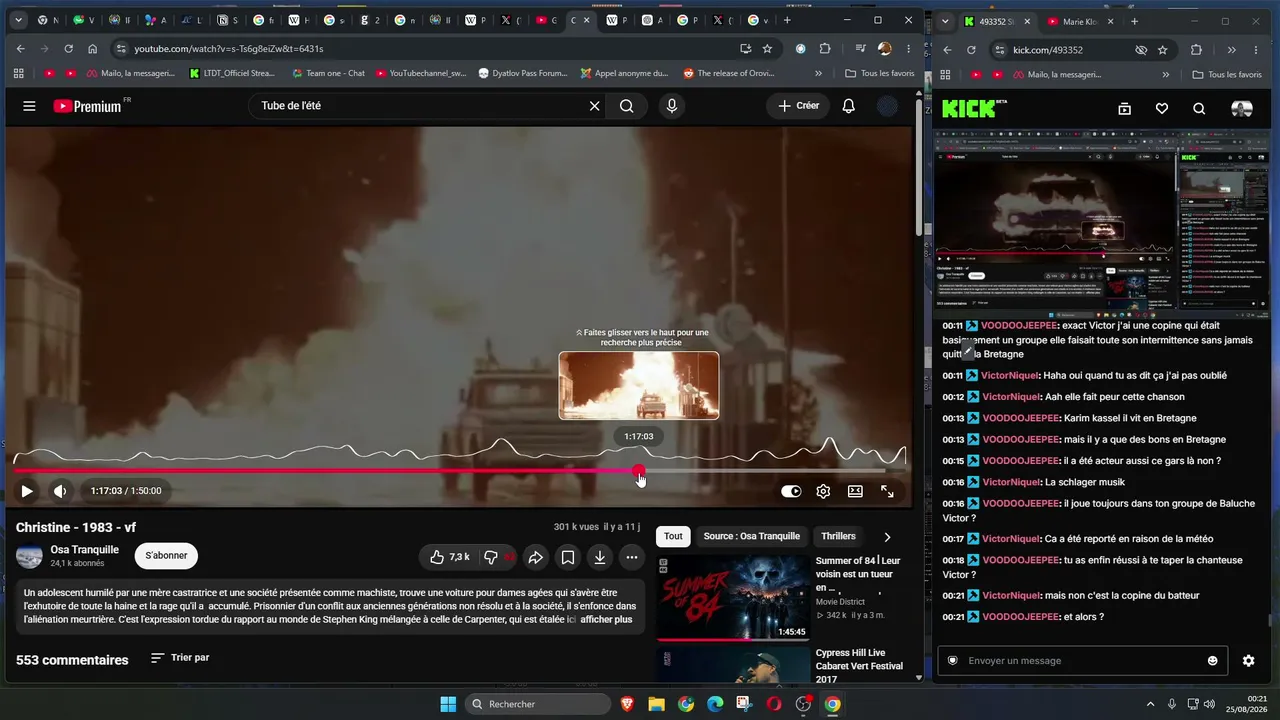Image resolution: width=1280 pixels, height=720 pixels.
Task: Dislike the Christine video
Action: coord(497,557)
